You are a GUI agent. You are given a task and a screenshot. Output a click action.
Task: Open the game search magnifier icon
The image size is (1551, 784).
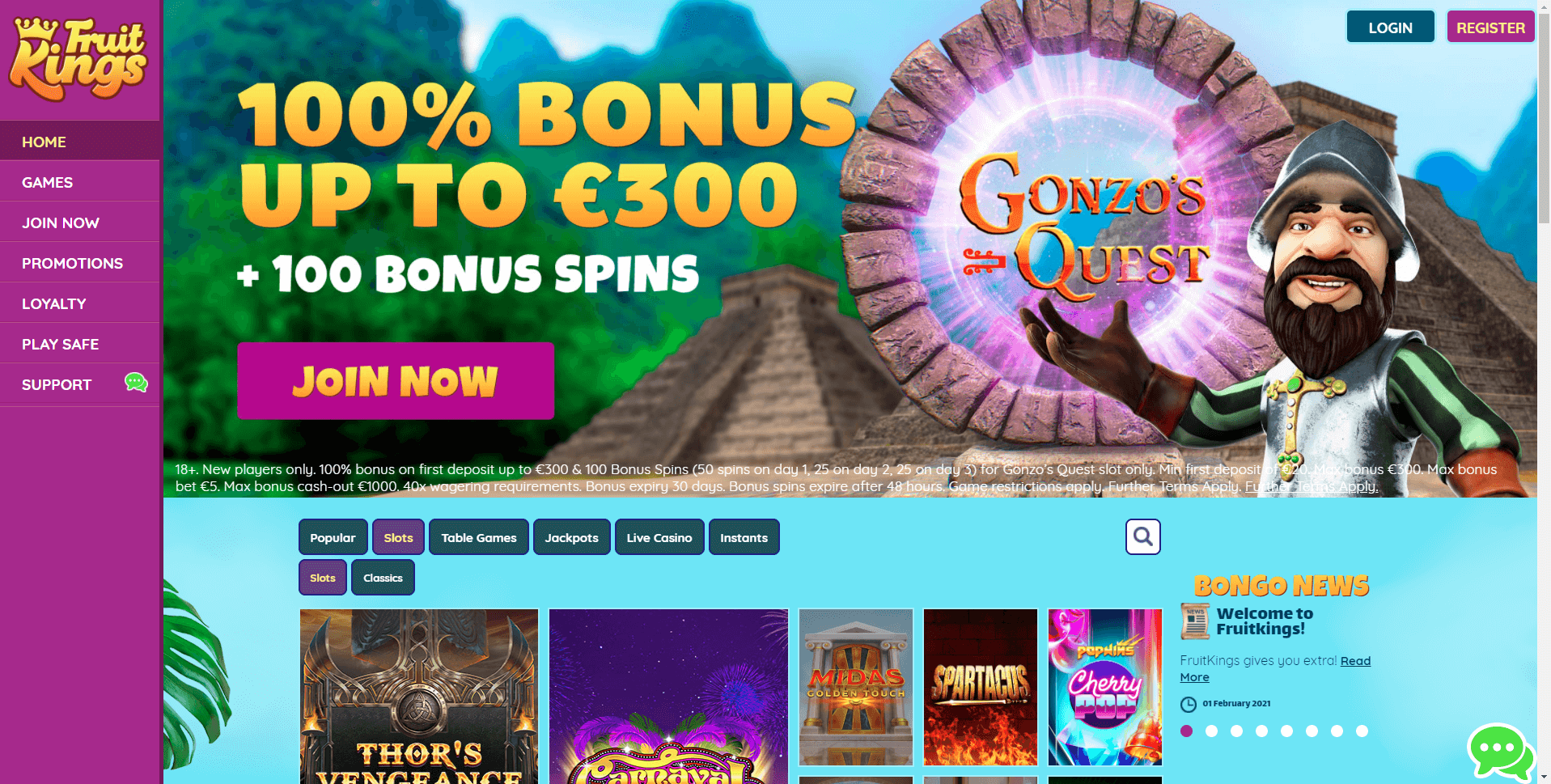click(x=1142, y=536)
